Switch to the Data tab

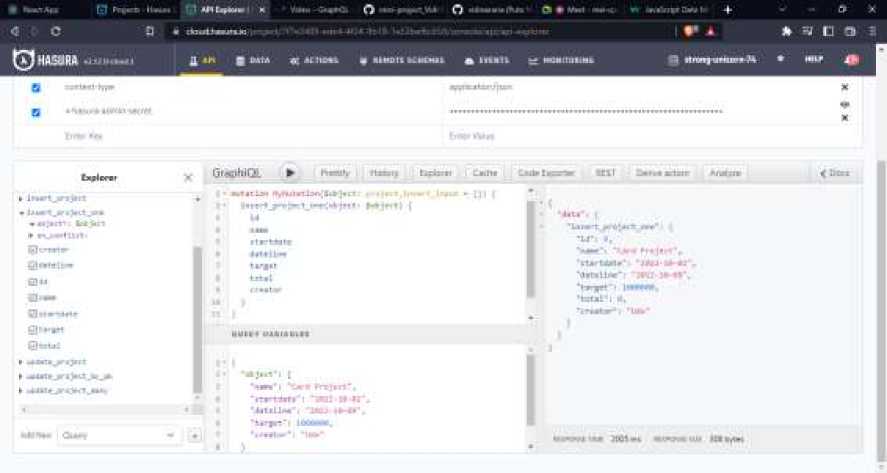(x=253, y=60)
